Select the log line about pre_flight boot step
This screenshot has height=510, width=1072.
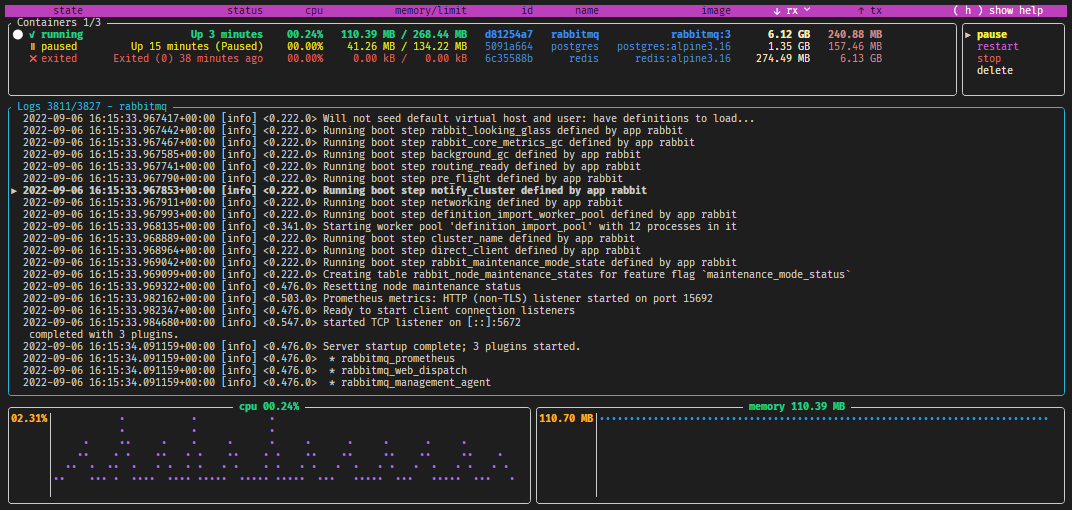pos(325,178)
